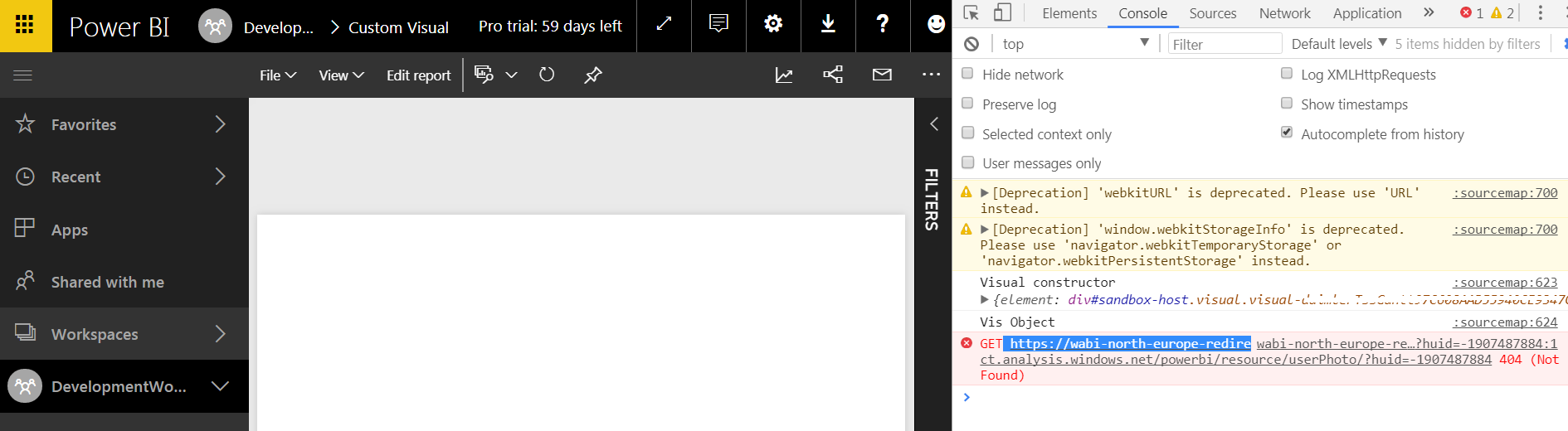Enable the Hide network checkbox
Screen dimensions: 1568x431
pos(967,74)
